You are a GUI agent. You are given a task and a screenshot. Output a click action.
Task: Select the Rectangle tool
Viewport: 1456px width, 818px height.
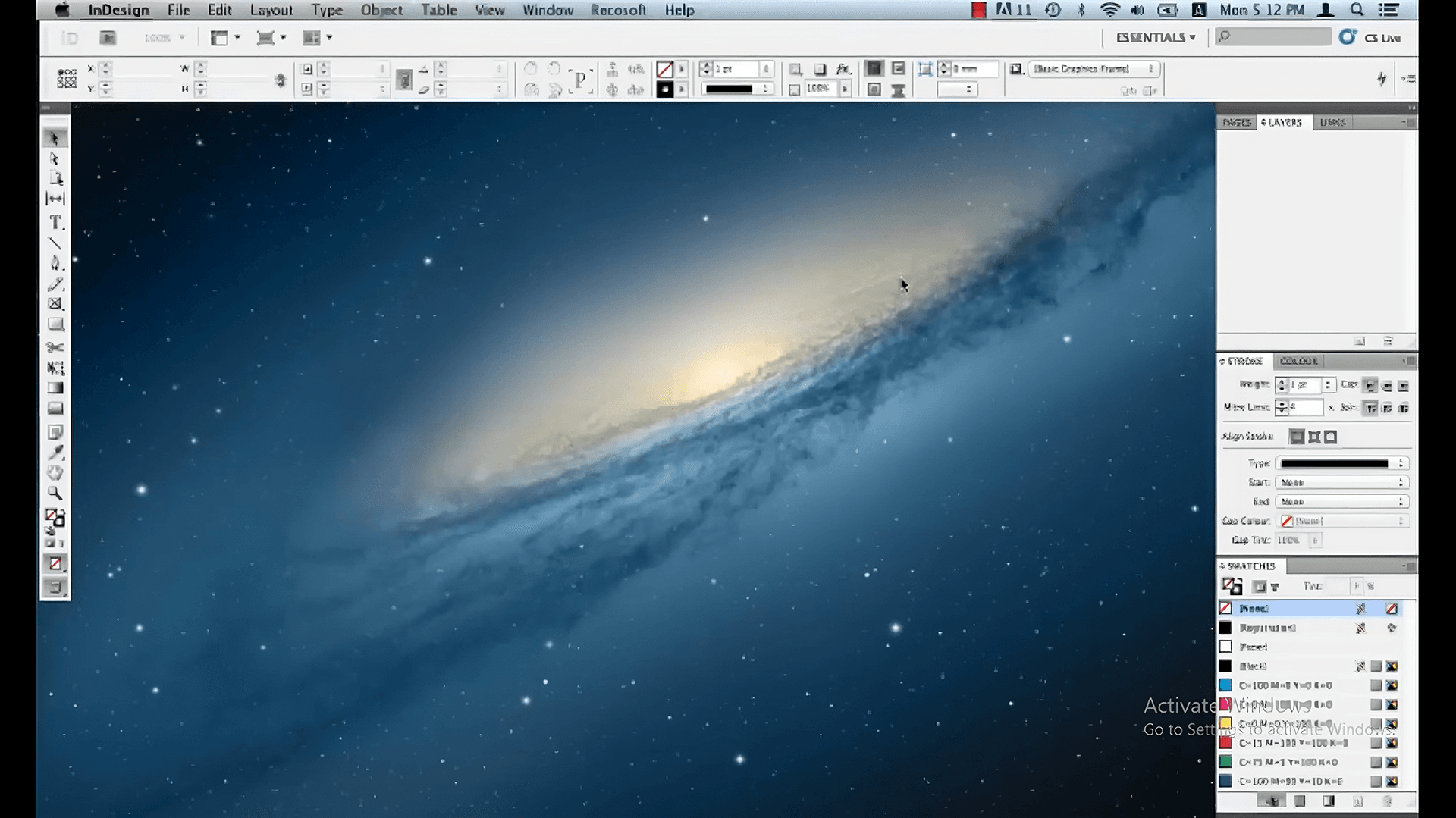[x=55, y=324]
